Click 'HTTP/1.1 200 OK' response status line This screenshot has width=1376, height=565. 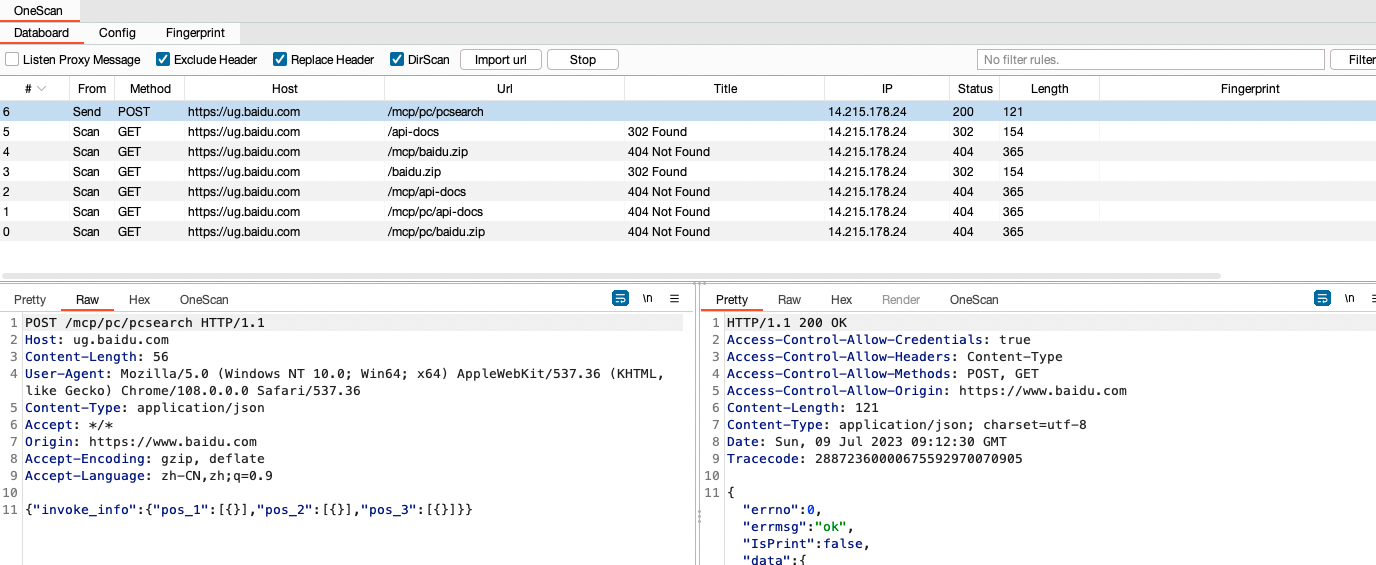787,323
